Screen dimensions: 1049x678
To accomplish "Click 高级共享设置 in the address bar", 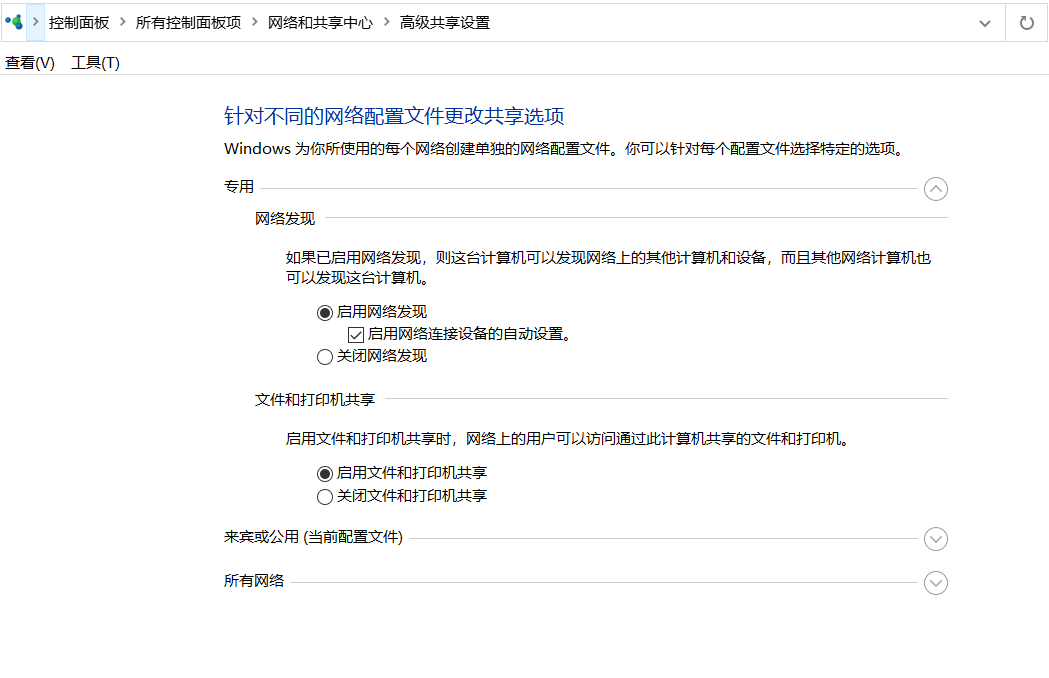I will coord(445,22).
